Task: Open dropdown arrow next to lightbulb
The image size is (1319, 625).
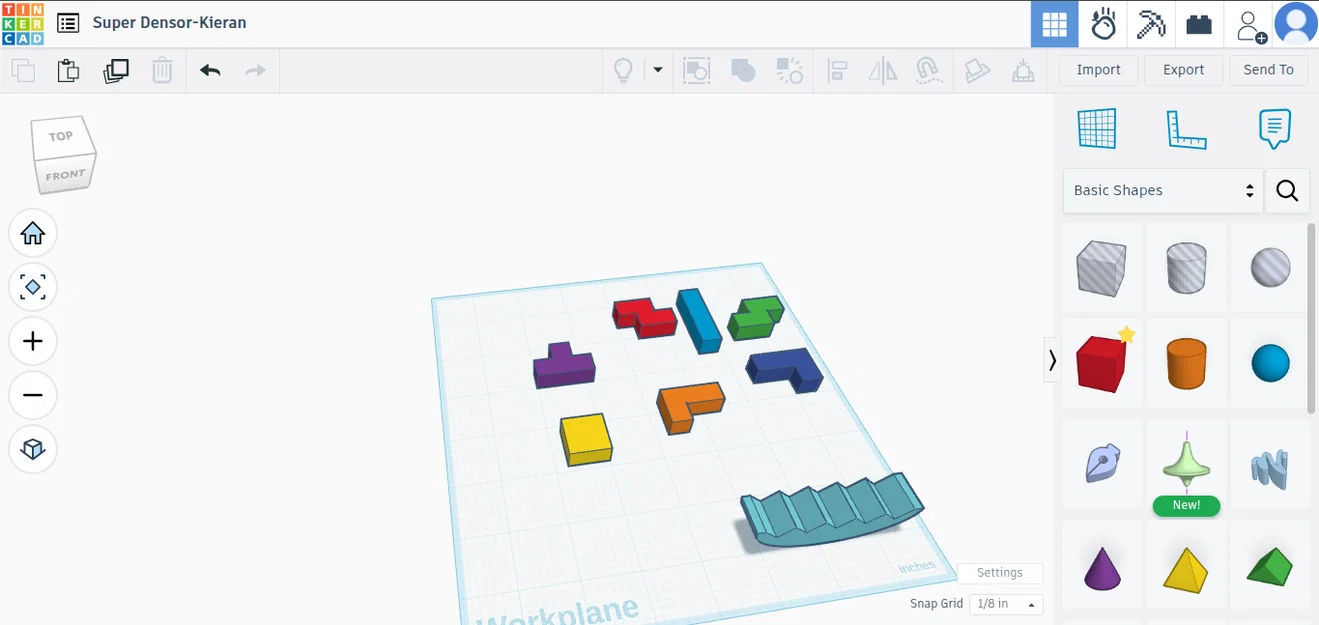Action: (x=657, y=70)
